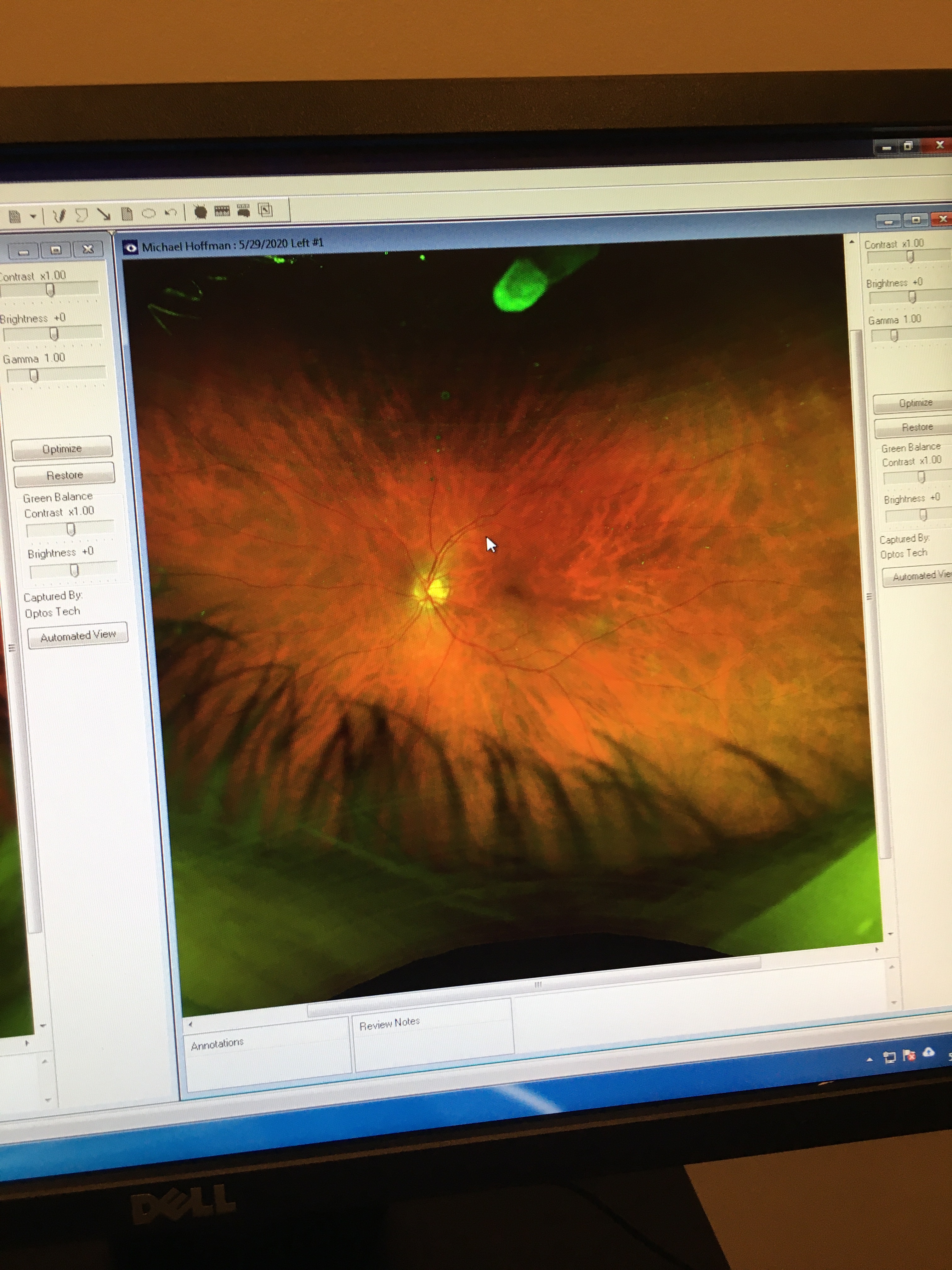Click Green Balance Contrast slider on left
This screenshot has height=1270, width=952.
(x=71, y=529)
